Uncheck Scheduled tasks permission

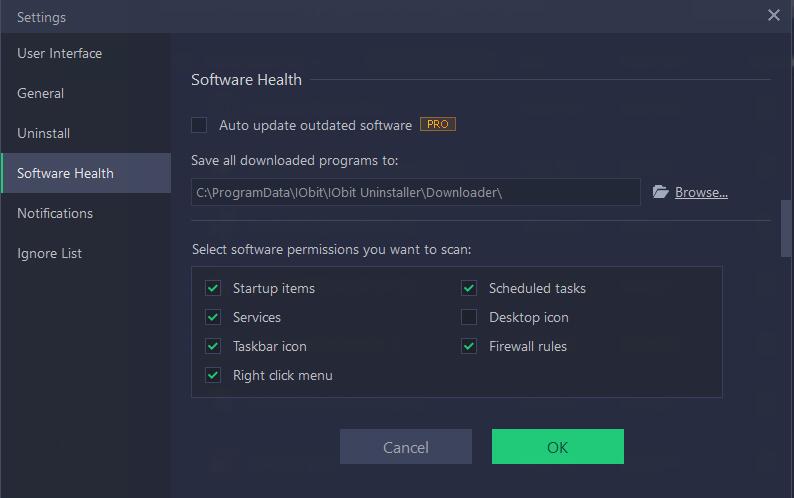(469, 288)
